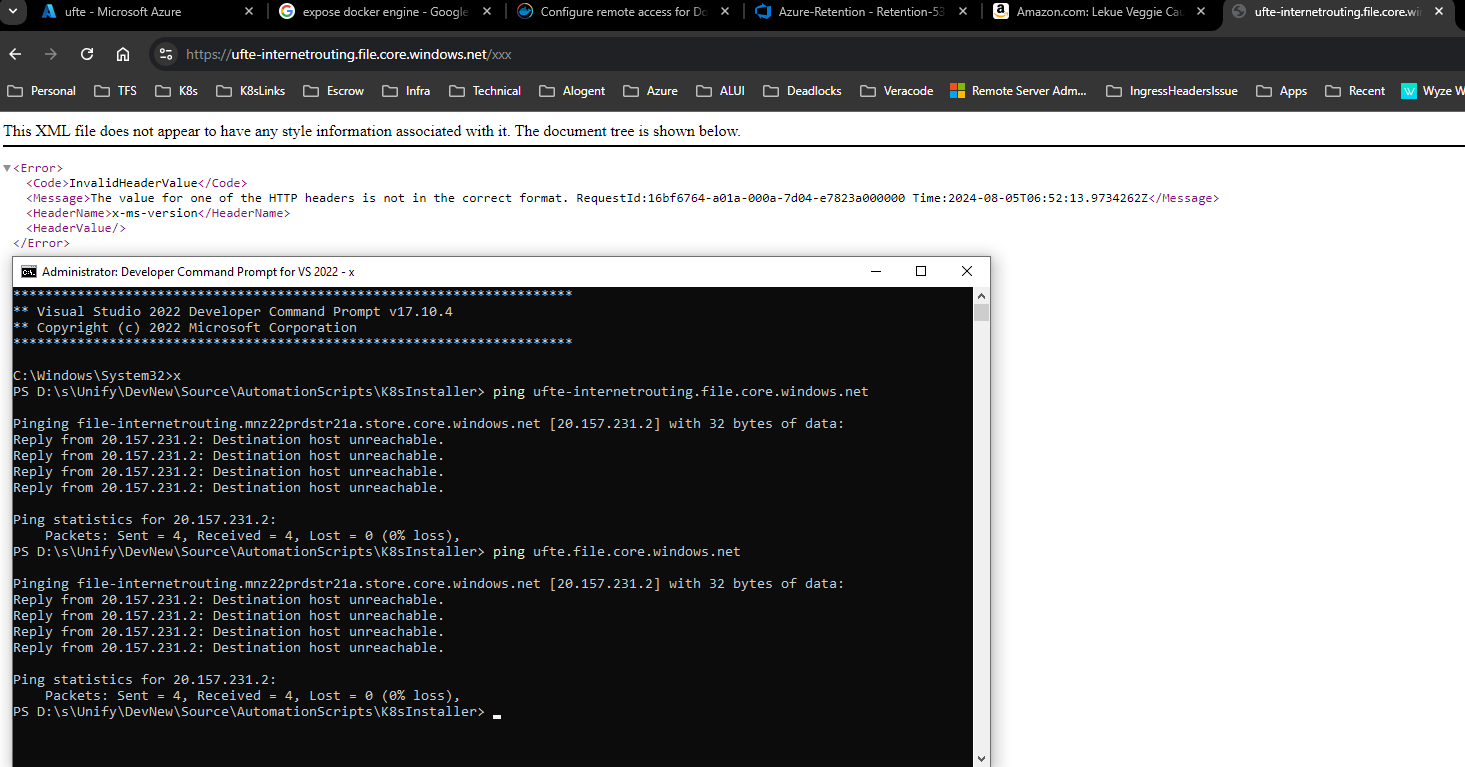Open the K8s bookmarks folder

click(177, 91)
